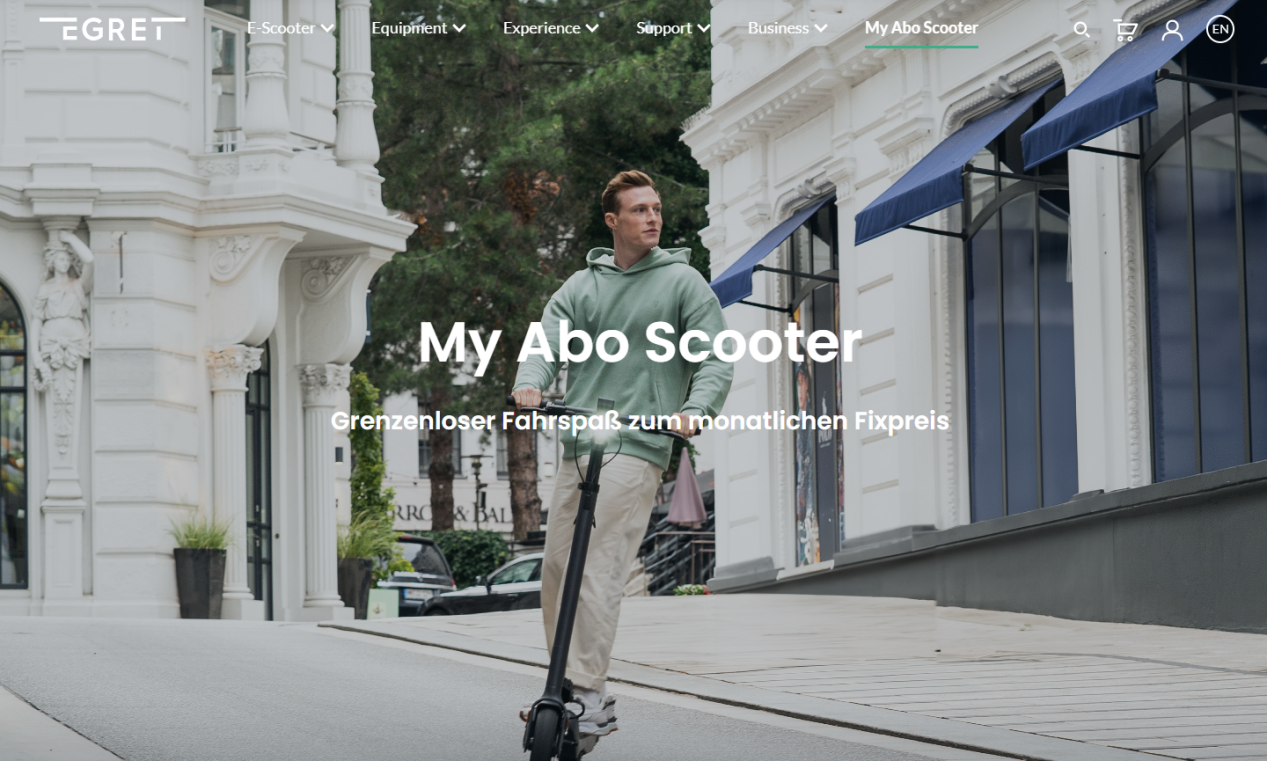
Task: Open the Support menu label
Action: tap(664, 28)
